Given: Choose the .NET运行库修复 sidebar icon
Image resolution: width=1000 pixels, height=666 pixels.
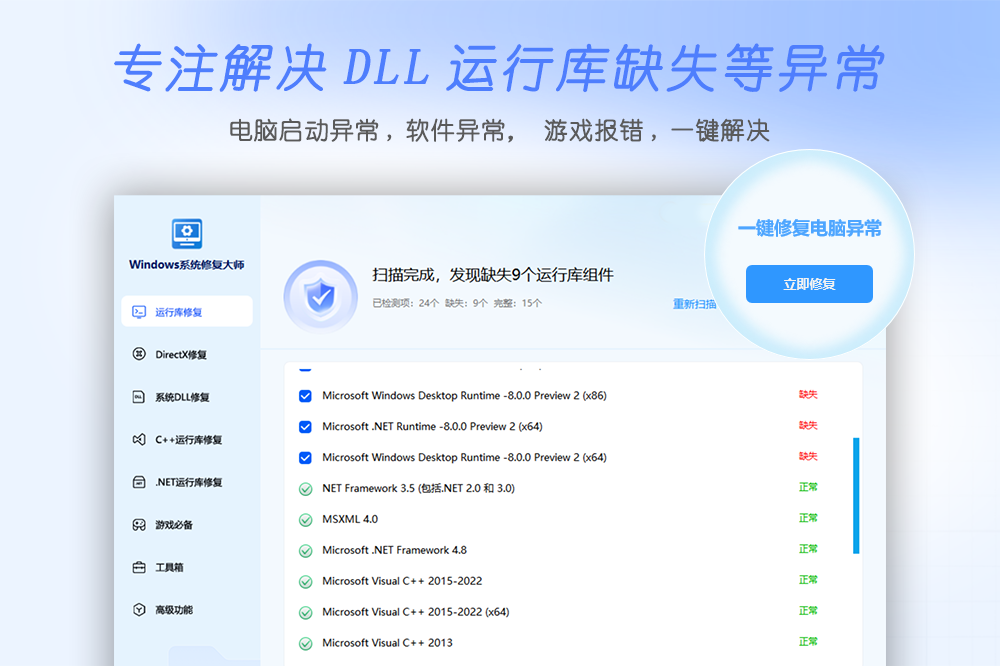Looking at the screenshot, I should point(139,482).
